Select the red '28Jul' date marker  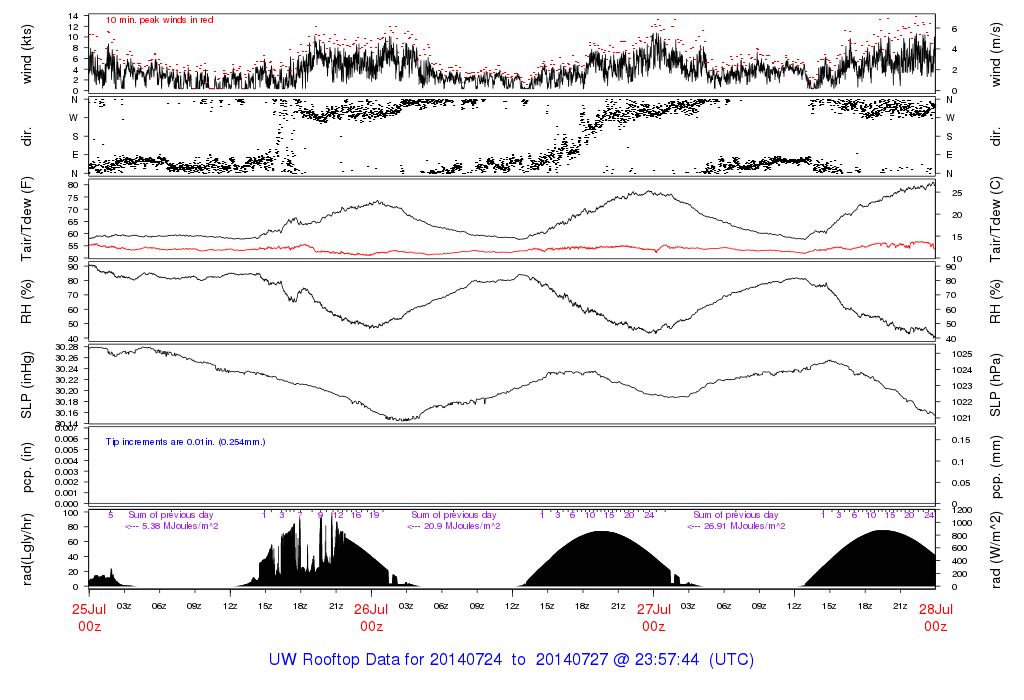(935, 608)
